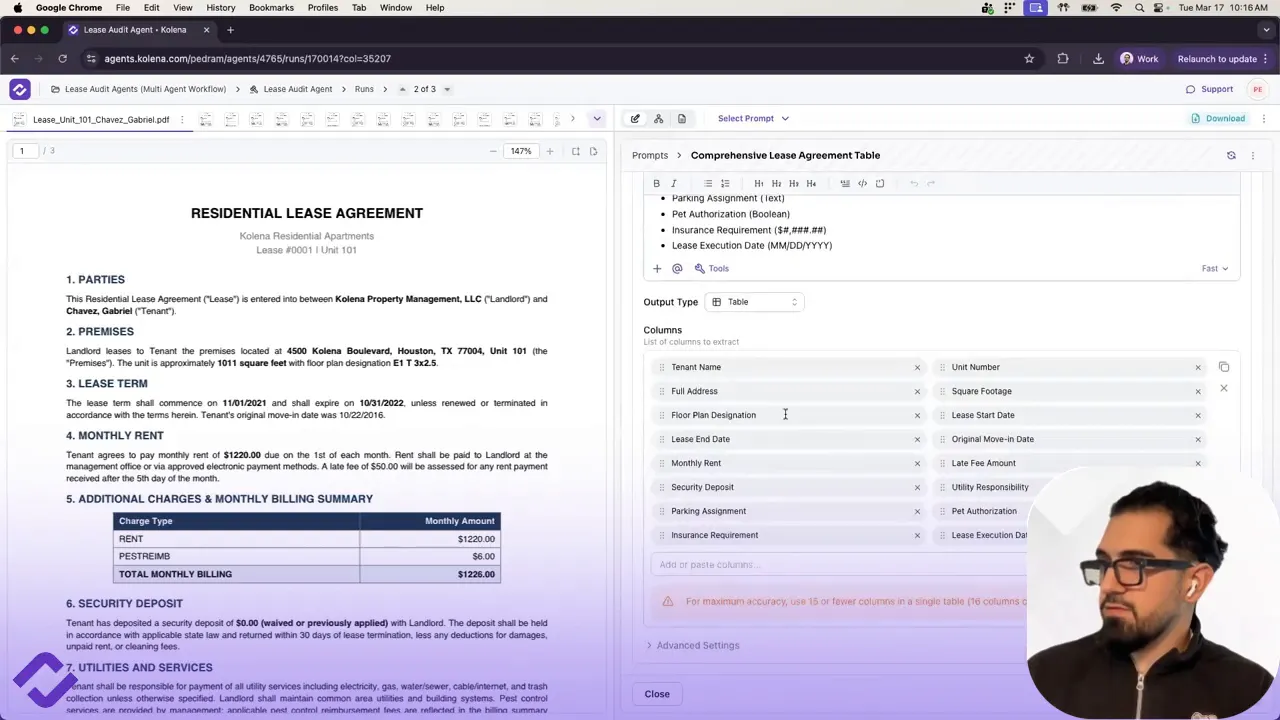Screen dimensions: 1280x720
Task: Select the Bold formatting icon
Action: pos(656,183)
